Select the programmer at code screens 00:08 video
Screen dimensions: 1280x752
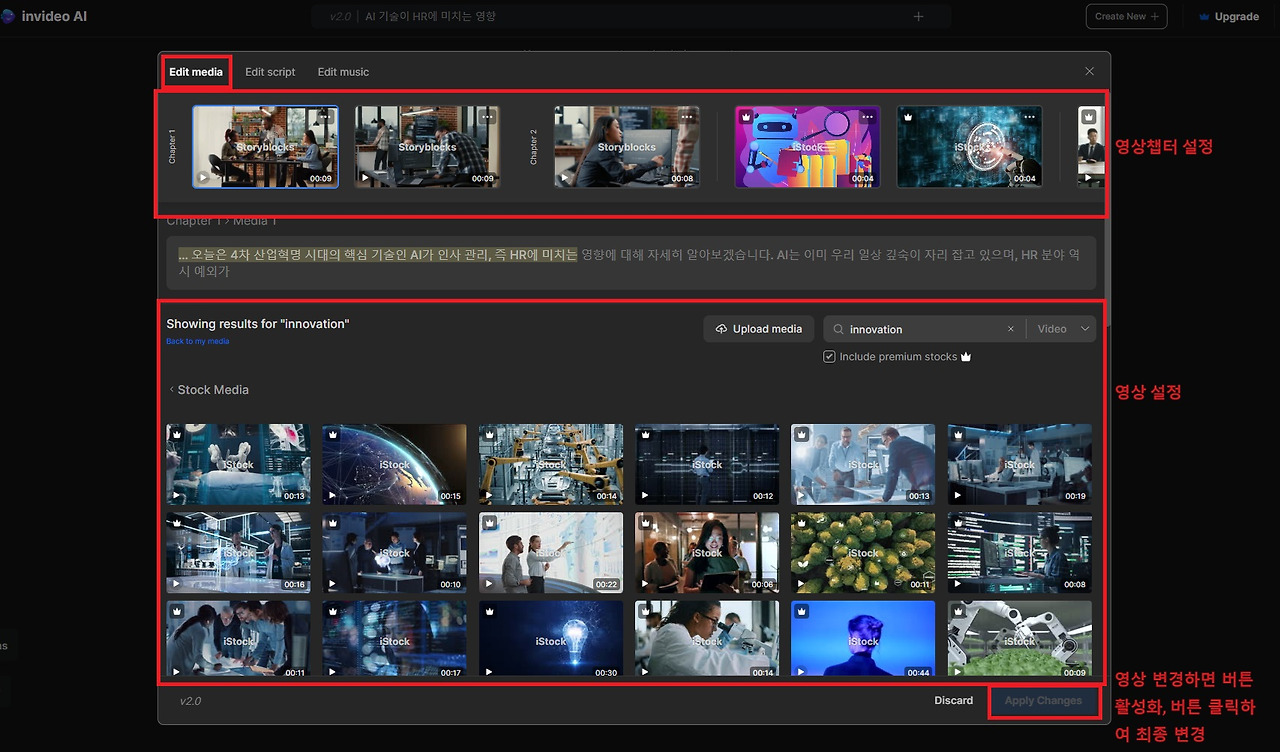coord(1020,553)
